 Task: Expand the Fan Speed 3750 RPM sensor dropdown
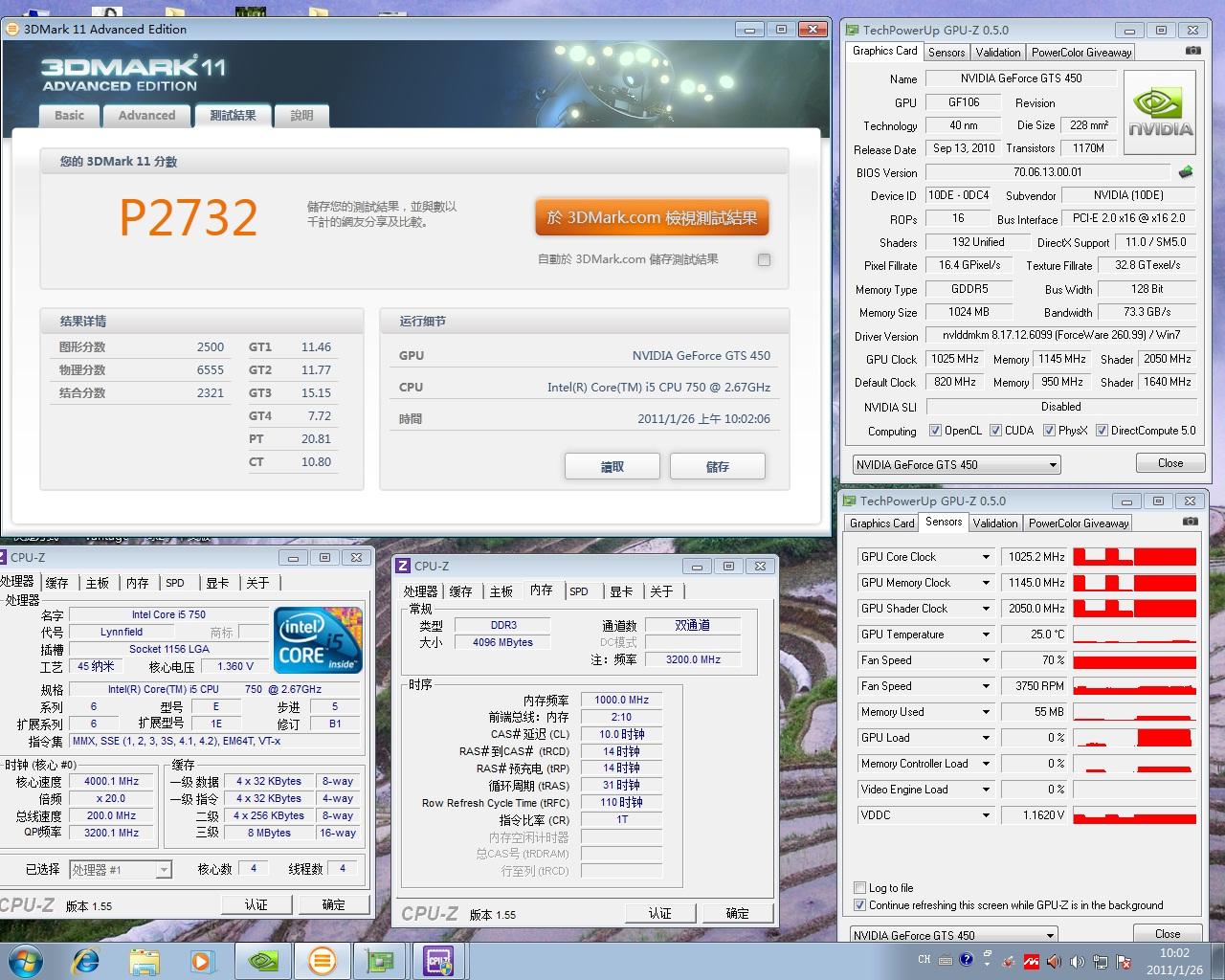(986, 686)
